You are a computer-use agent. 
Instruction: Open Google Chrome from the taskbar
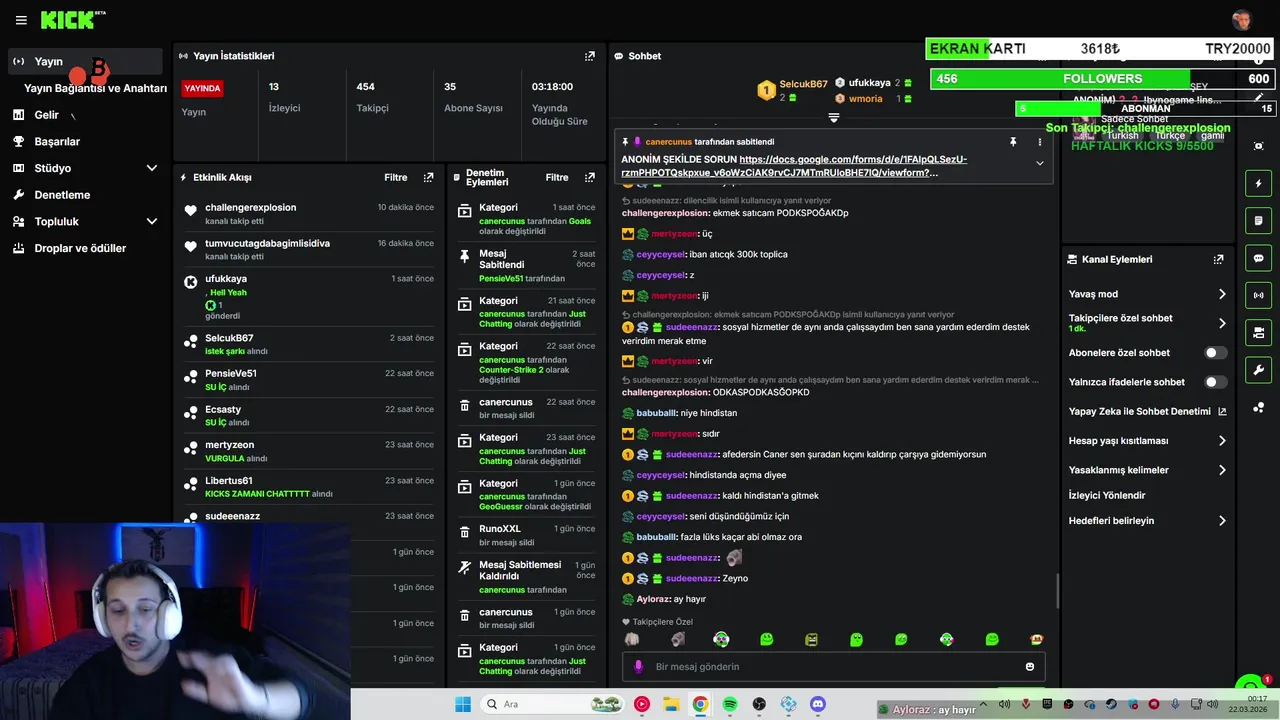click(700, 704)
